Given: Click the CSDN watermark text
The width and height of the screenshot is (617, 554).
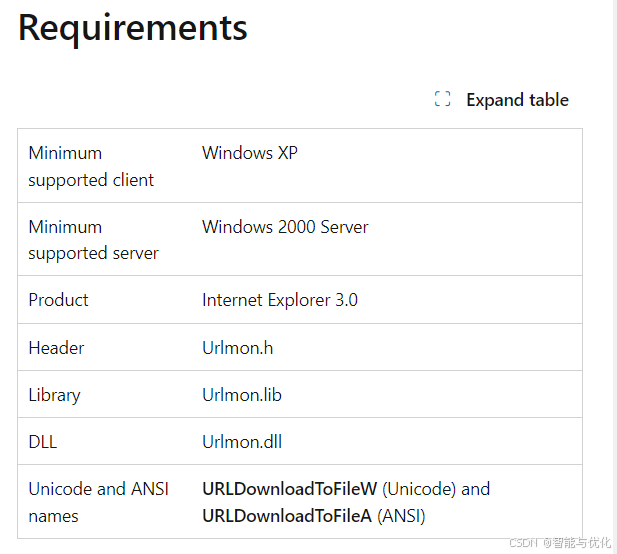Looking at the screenshot, I should tap(560, 543).
